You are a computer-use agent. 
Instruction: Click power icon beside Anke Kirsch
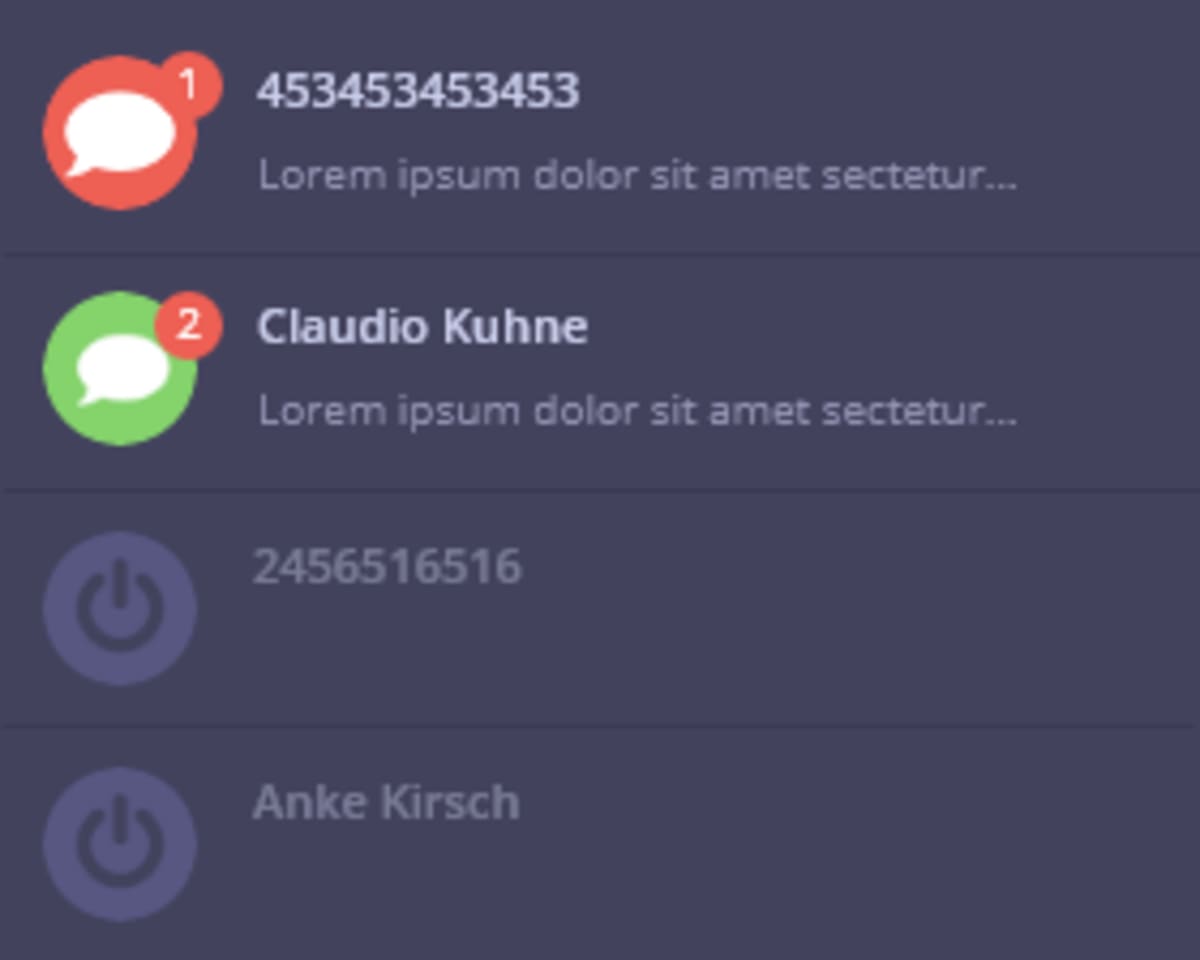[120, 844]
